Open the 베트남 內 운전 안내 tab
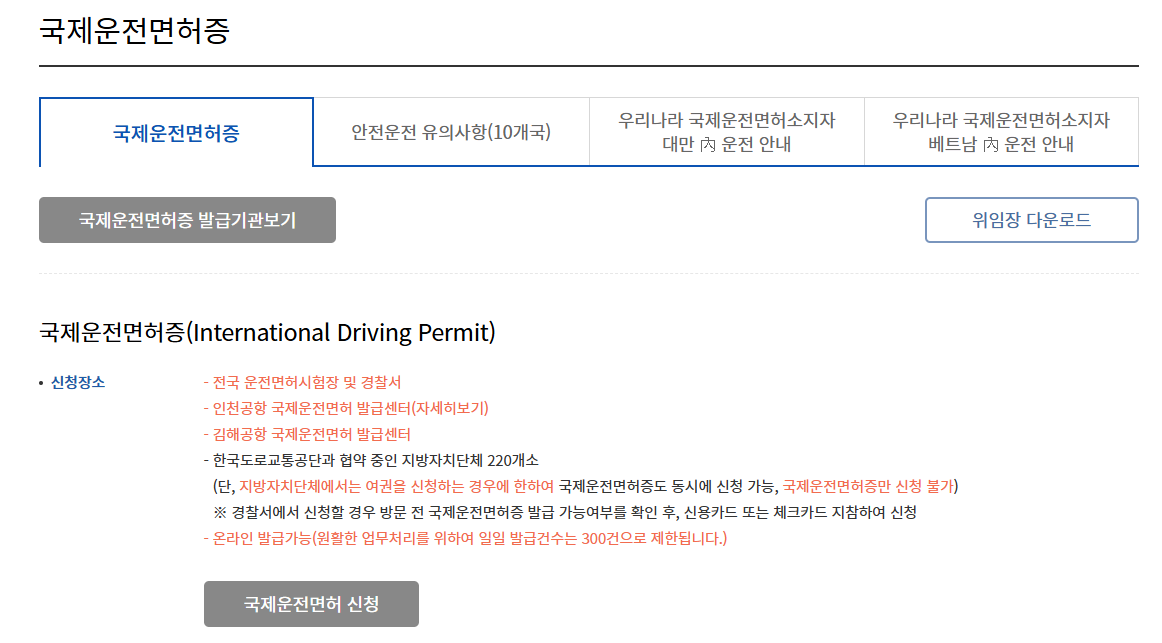This screenshot has height=643, width=1162. pyautogui.click(x=1001, y=132)
